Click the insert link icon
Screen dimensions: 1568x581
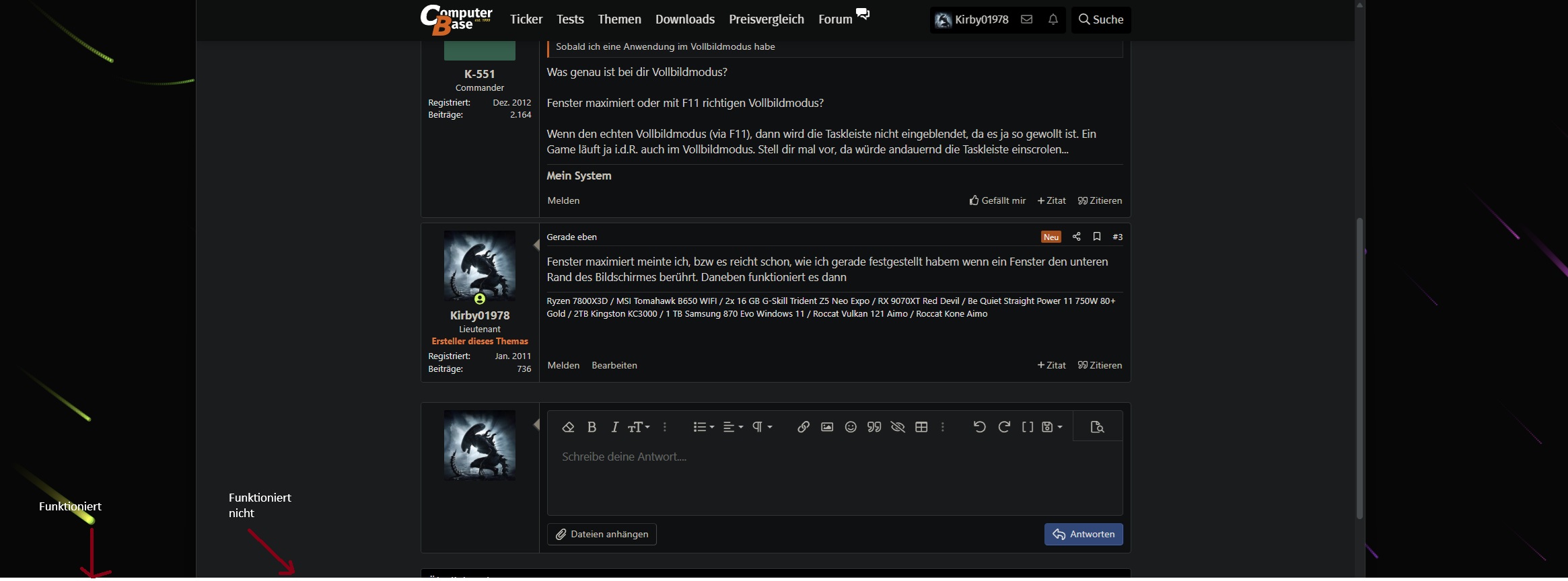[x=804, y=427]
